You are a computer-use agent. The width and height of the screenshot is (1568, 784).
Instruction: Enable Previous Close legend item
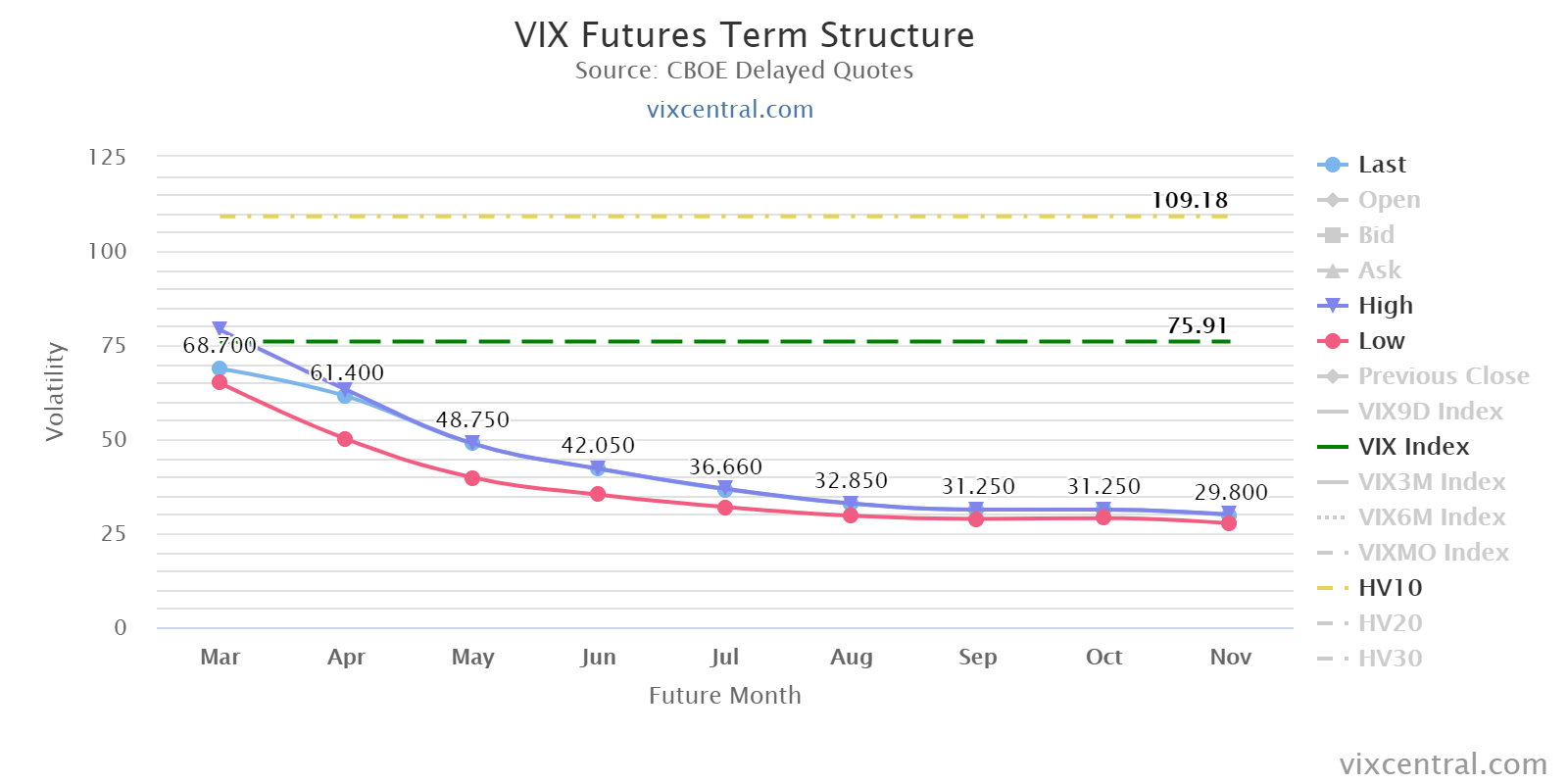coord(1443,376)
